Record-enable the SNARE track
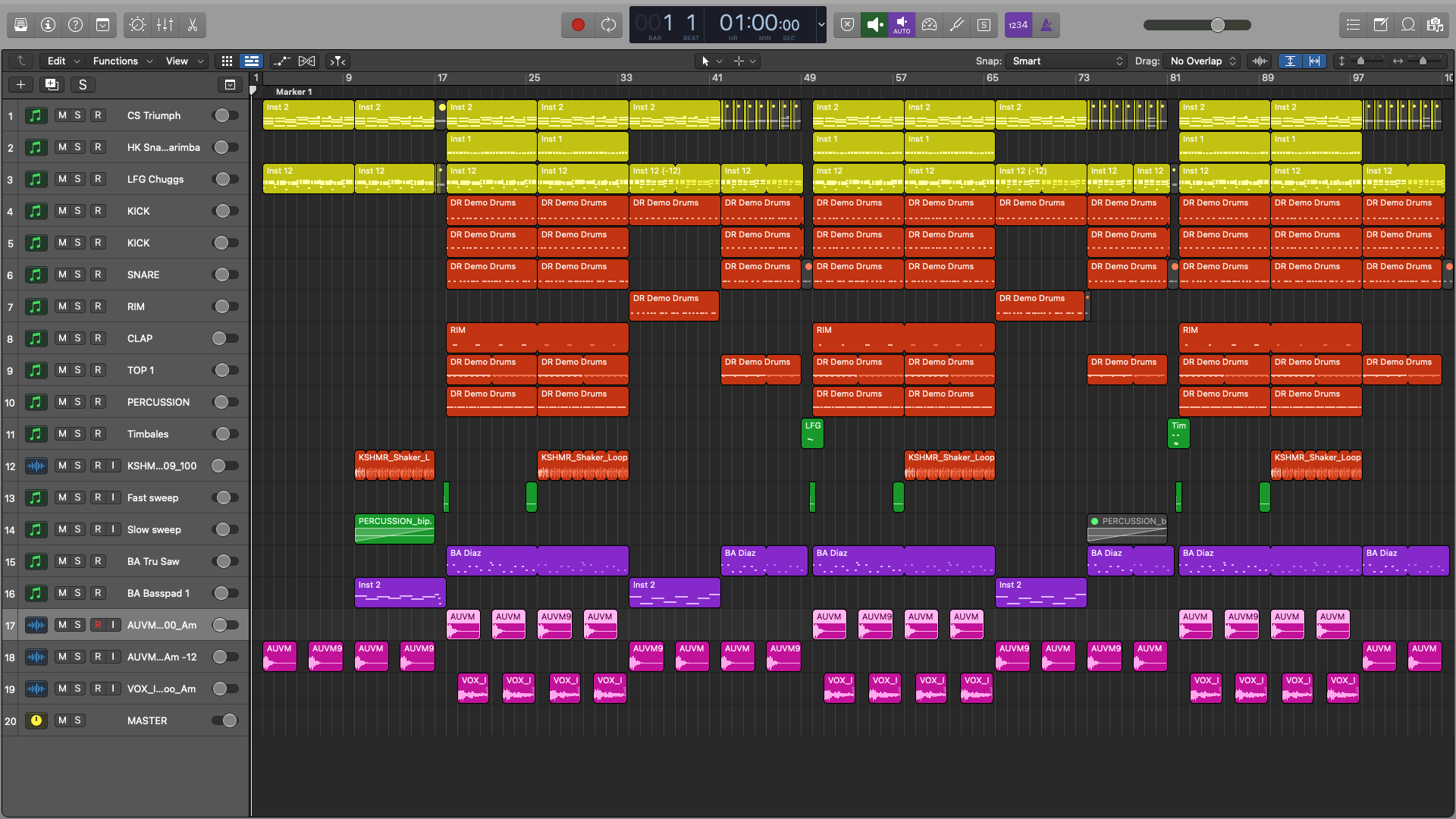 click(x=98, y=275)
